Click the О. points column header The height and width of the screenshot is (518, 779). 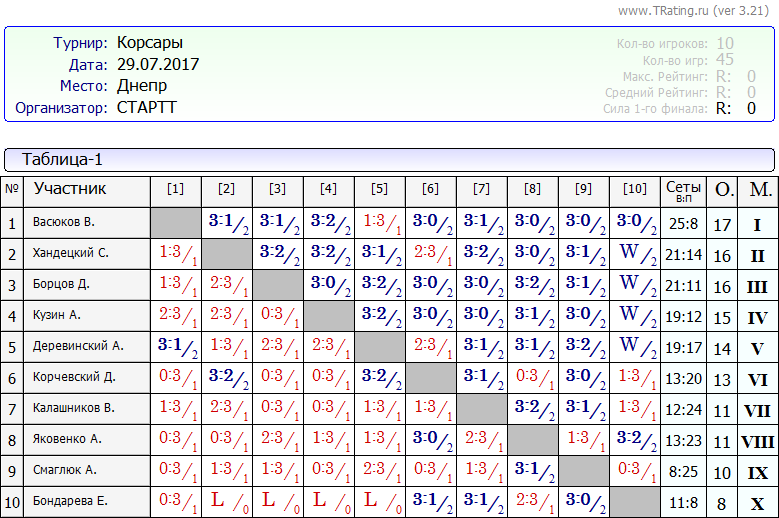[723, 189]
